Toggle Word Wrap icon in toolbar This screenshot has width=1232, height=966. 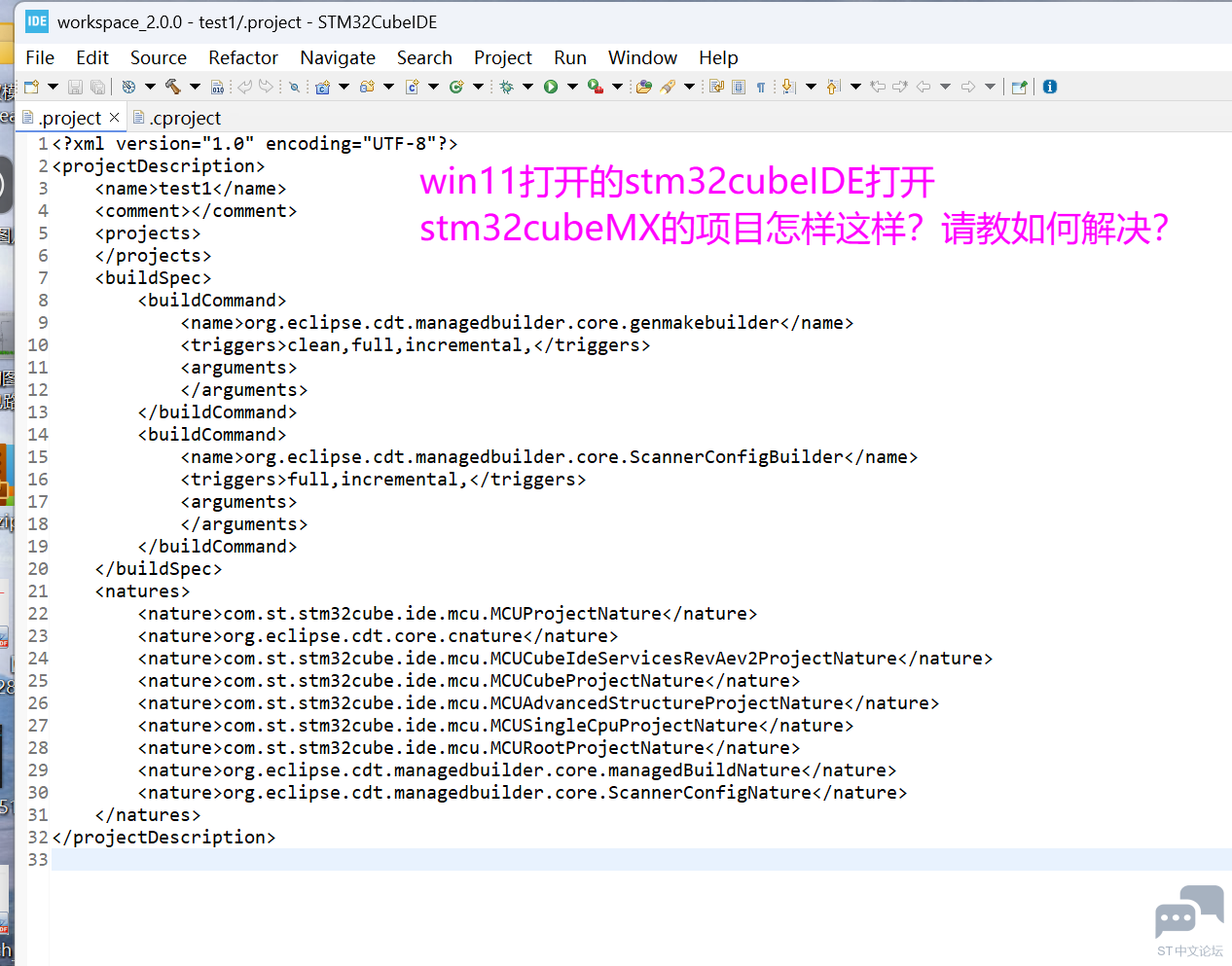click(716, 87)
